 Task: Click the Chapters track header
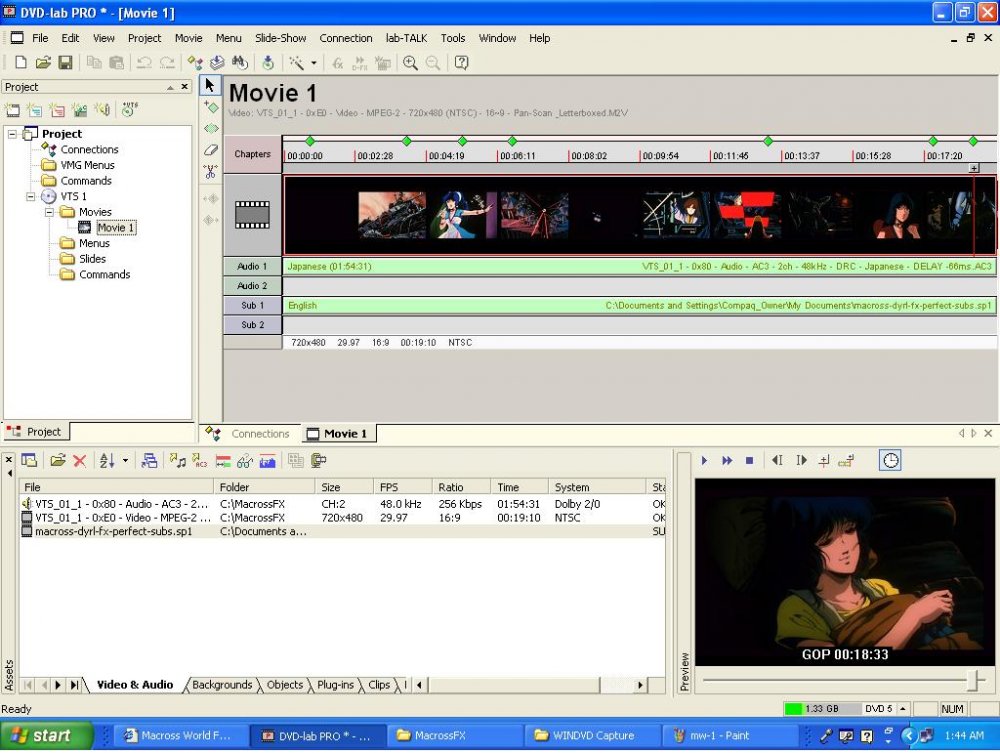point(253,154)
